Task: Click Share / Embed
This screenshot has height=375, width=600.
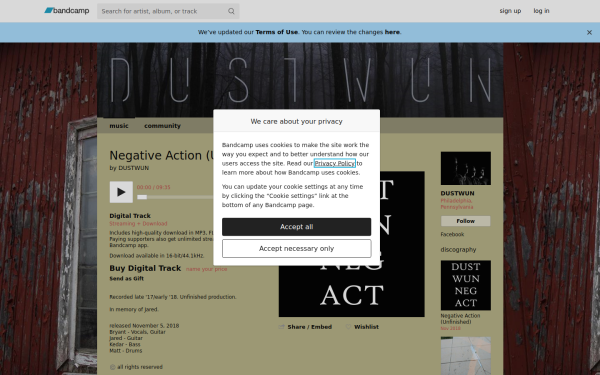Action: pos(310,327)
